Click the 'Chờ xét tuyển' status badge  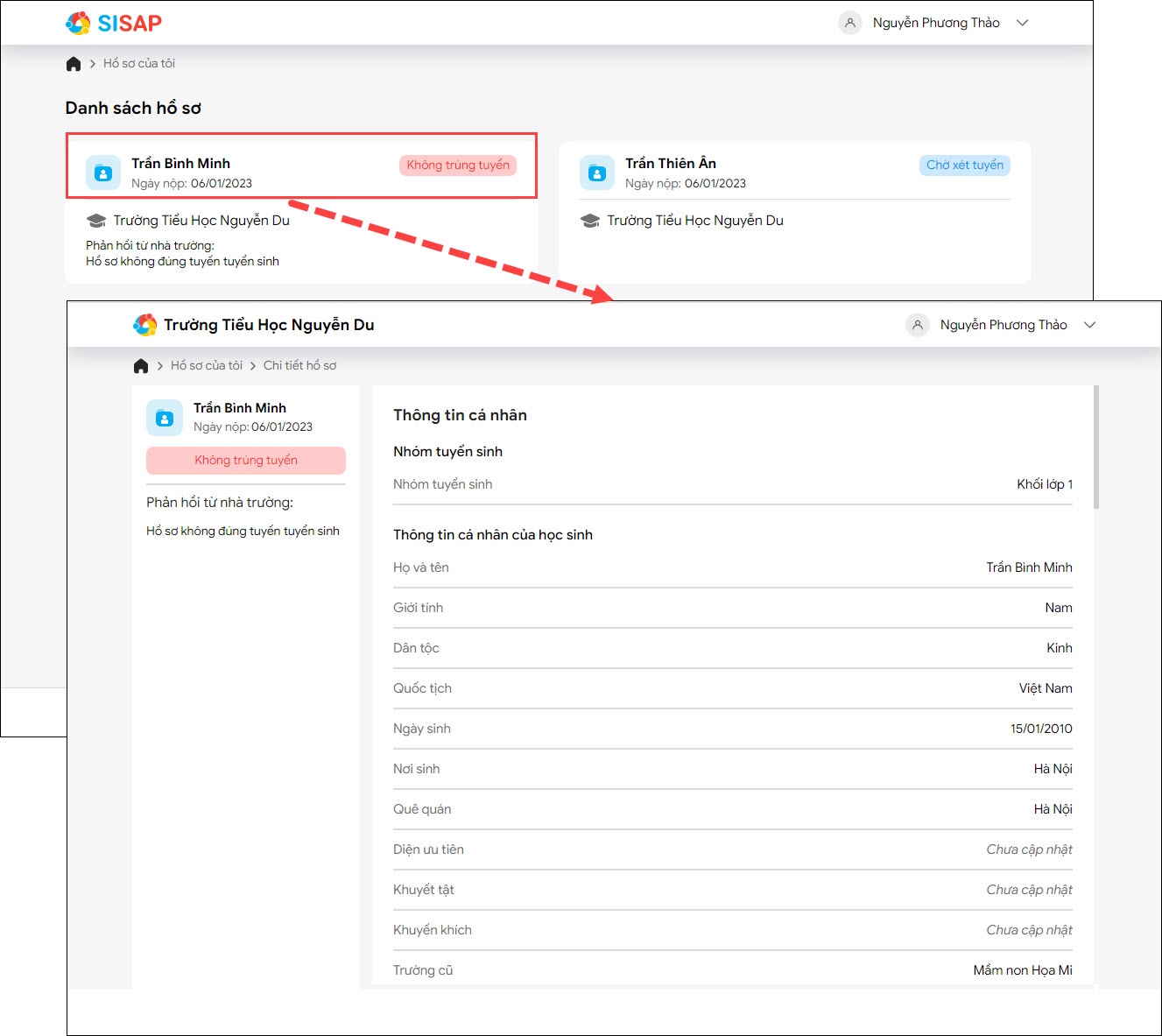tap(965, 166)
